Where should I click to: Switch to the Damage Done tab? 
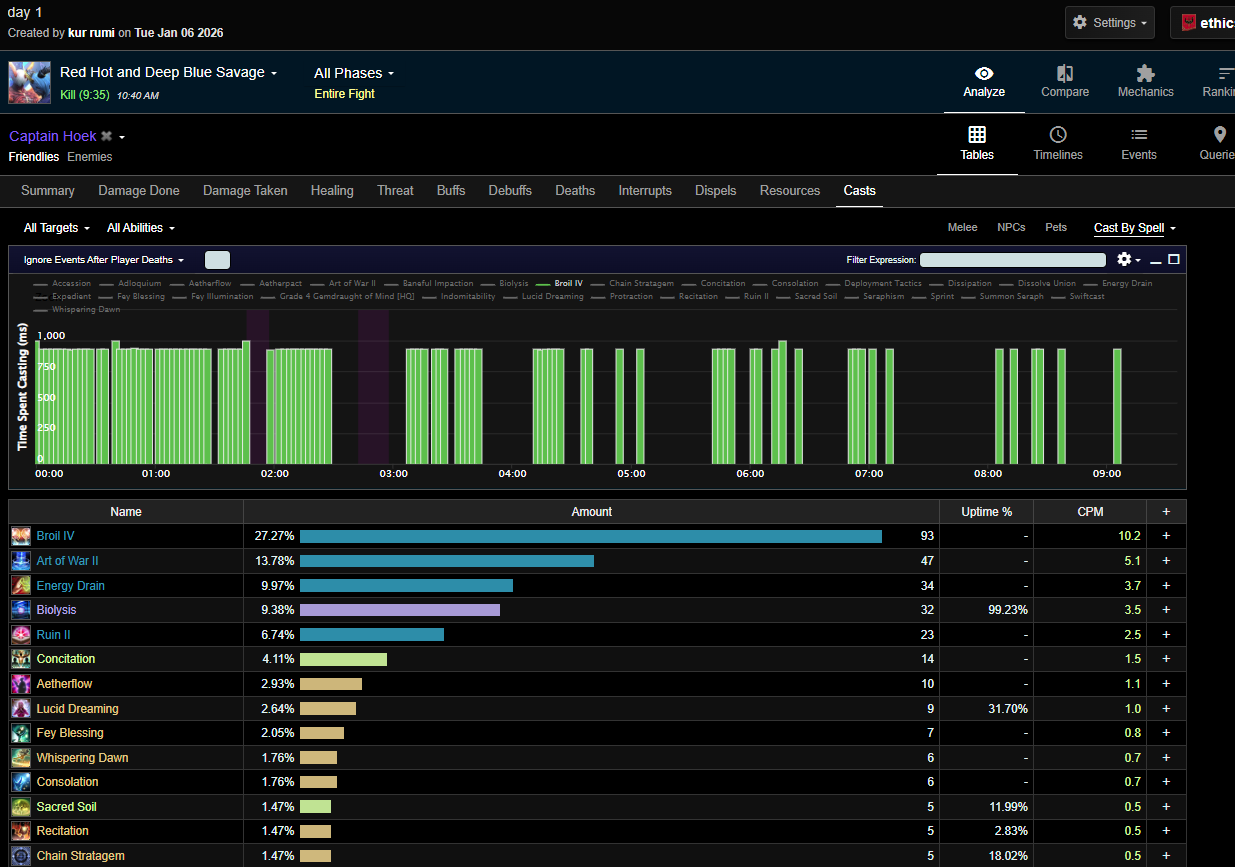[139, 190]
